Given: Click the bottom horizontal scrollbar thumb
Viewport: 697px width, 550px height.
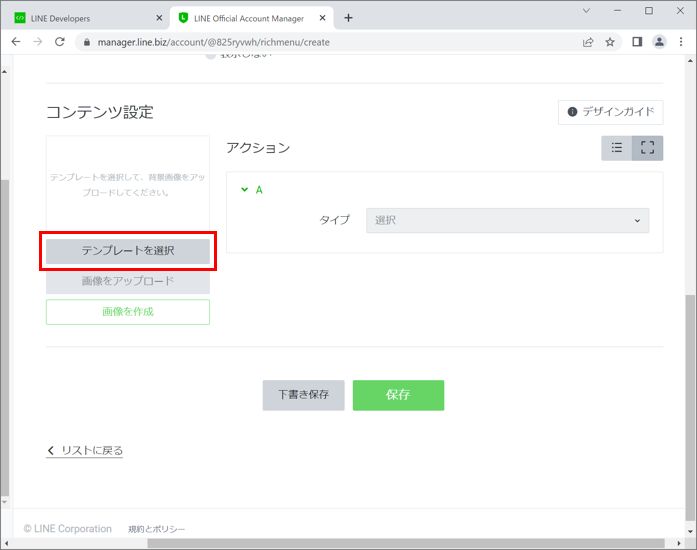Looking at the screenshot, I should click(406, 543).
